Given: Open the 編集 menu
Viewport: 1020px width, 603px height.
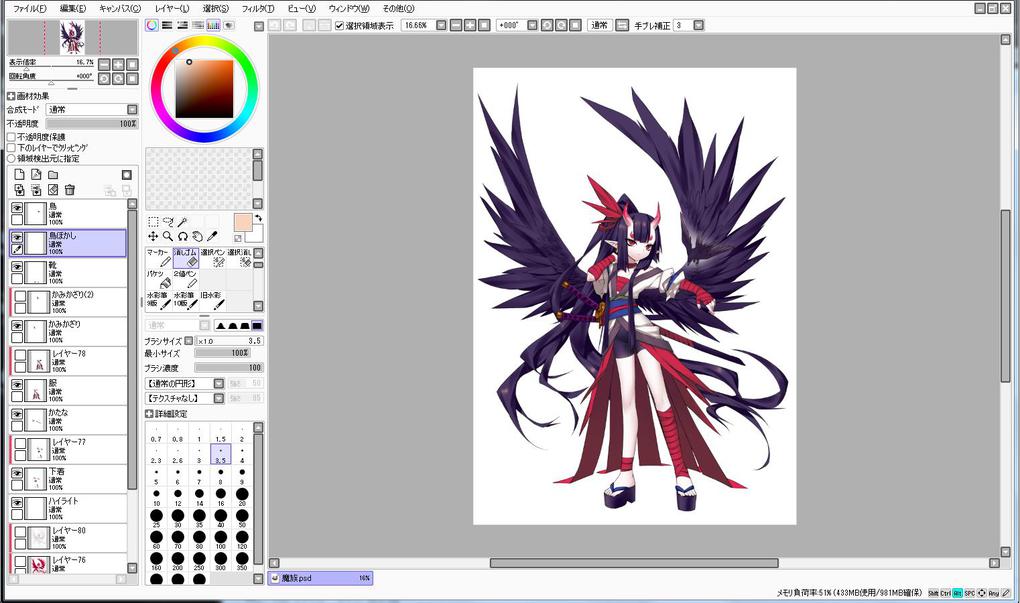Looking at the screenshot, I should tap(73, 8).
